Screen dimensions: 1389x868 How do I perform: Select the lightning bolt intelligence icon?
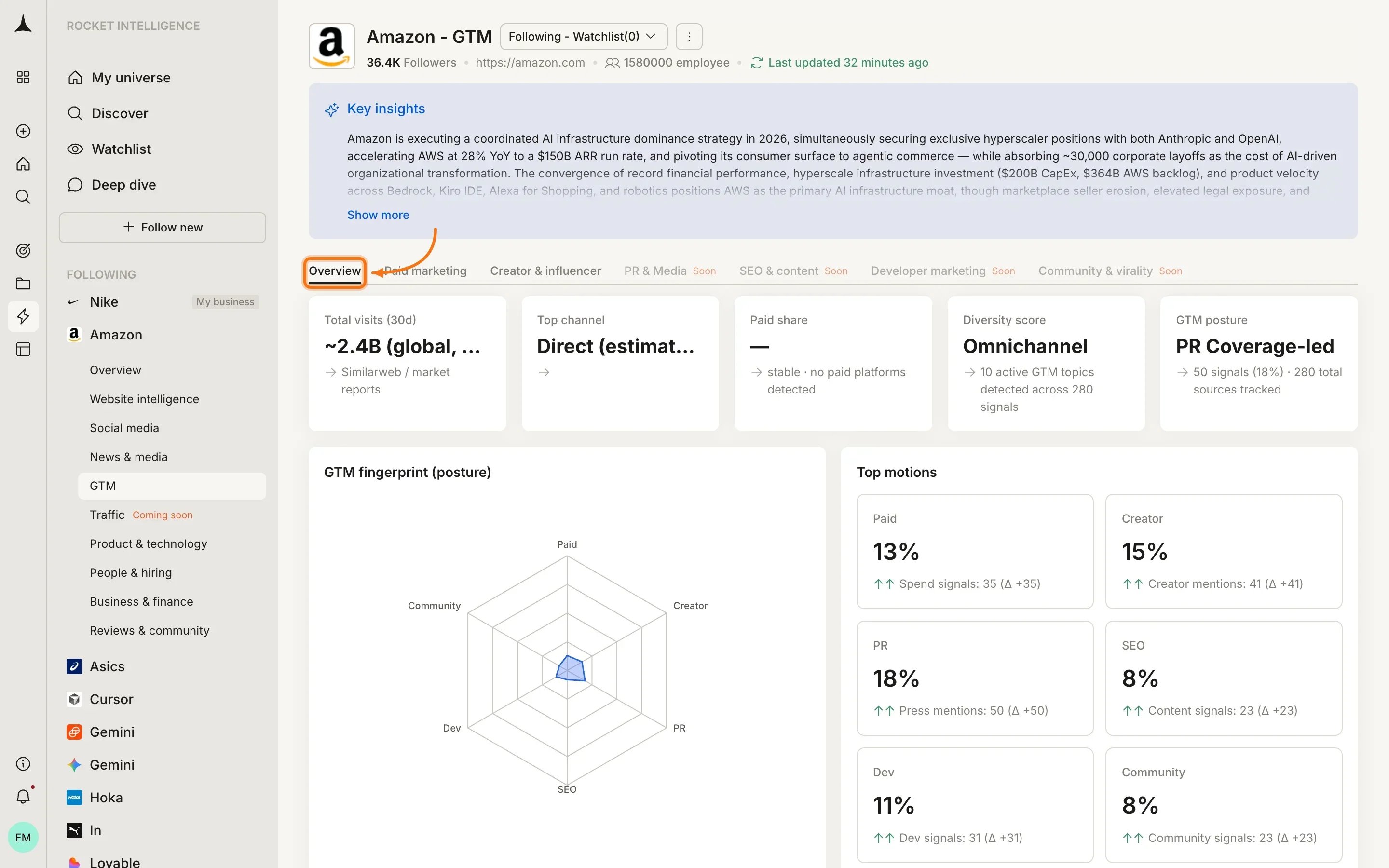[x=23, y=316]
